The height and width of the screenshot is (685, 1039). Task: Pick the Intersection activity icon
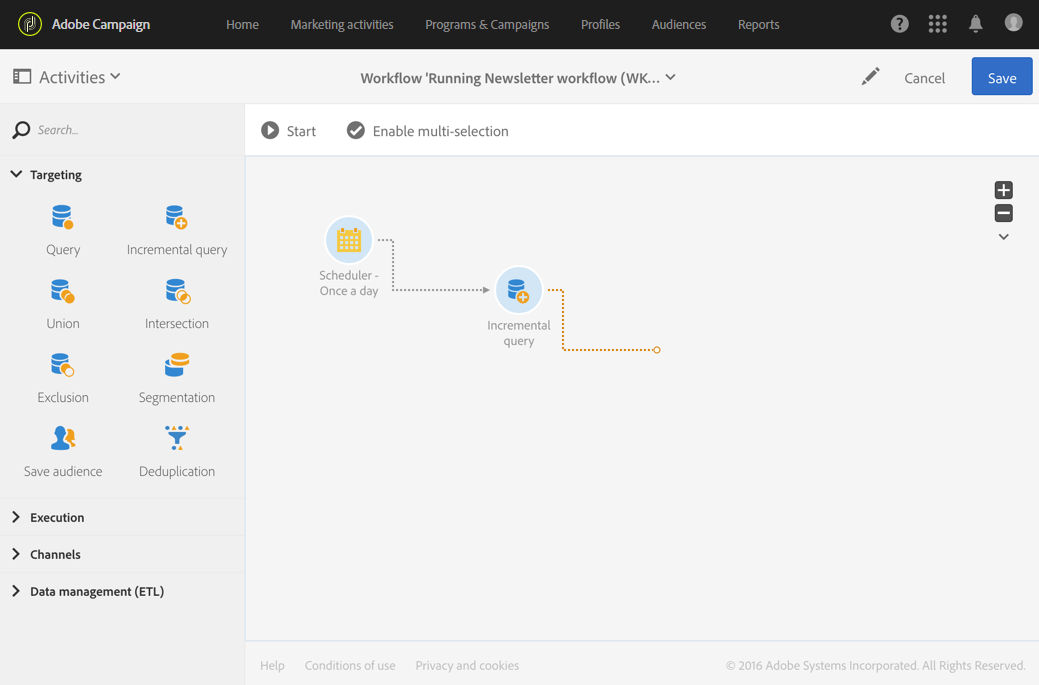click(x=176, y=291)
